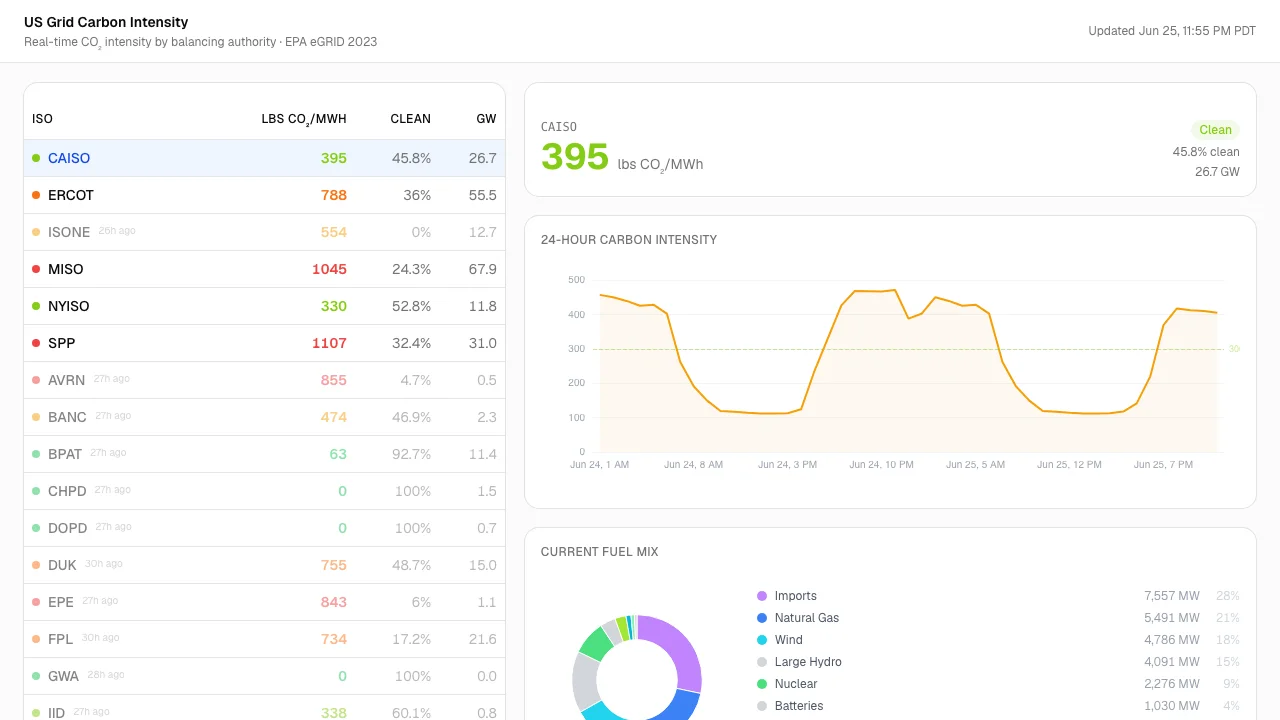Select the DUK row
Viewport: 1280px width, 720px height.
264,565
